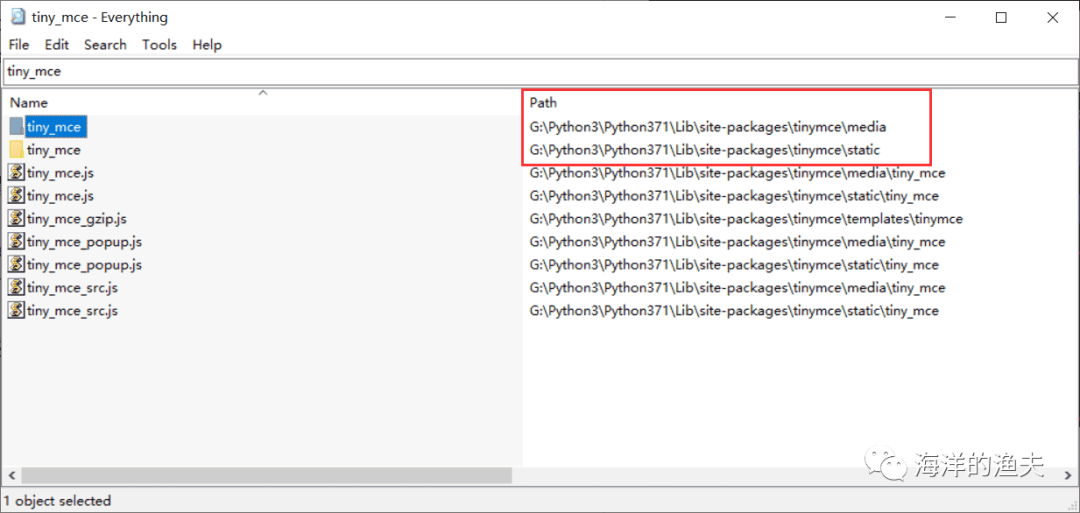The width and height of the screenshot is (1080, 513).
Task: Click the script icon of tiny_mce.js in static\tiny_mce
Action: [17, 196]
